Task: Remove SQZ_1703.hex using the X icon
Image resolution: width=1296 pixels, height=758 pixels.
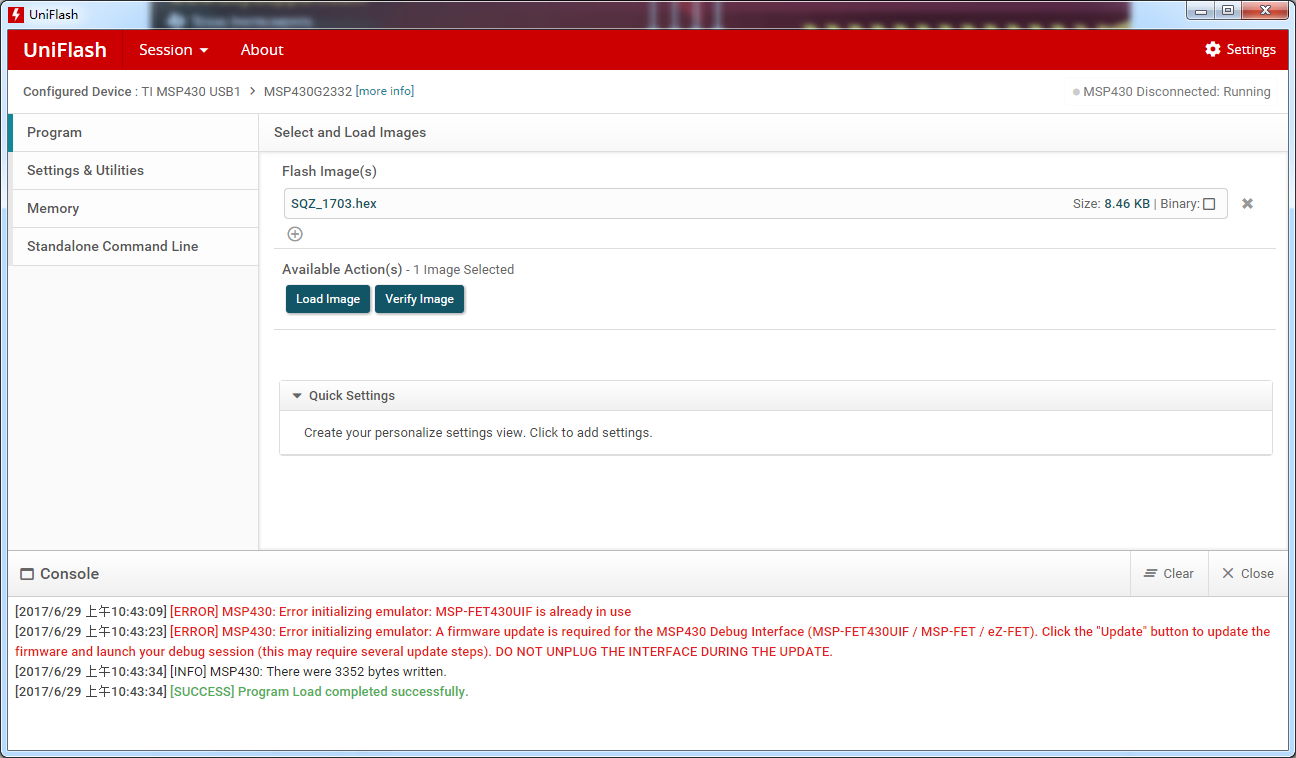Action: click(1247, 203)
